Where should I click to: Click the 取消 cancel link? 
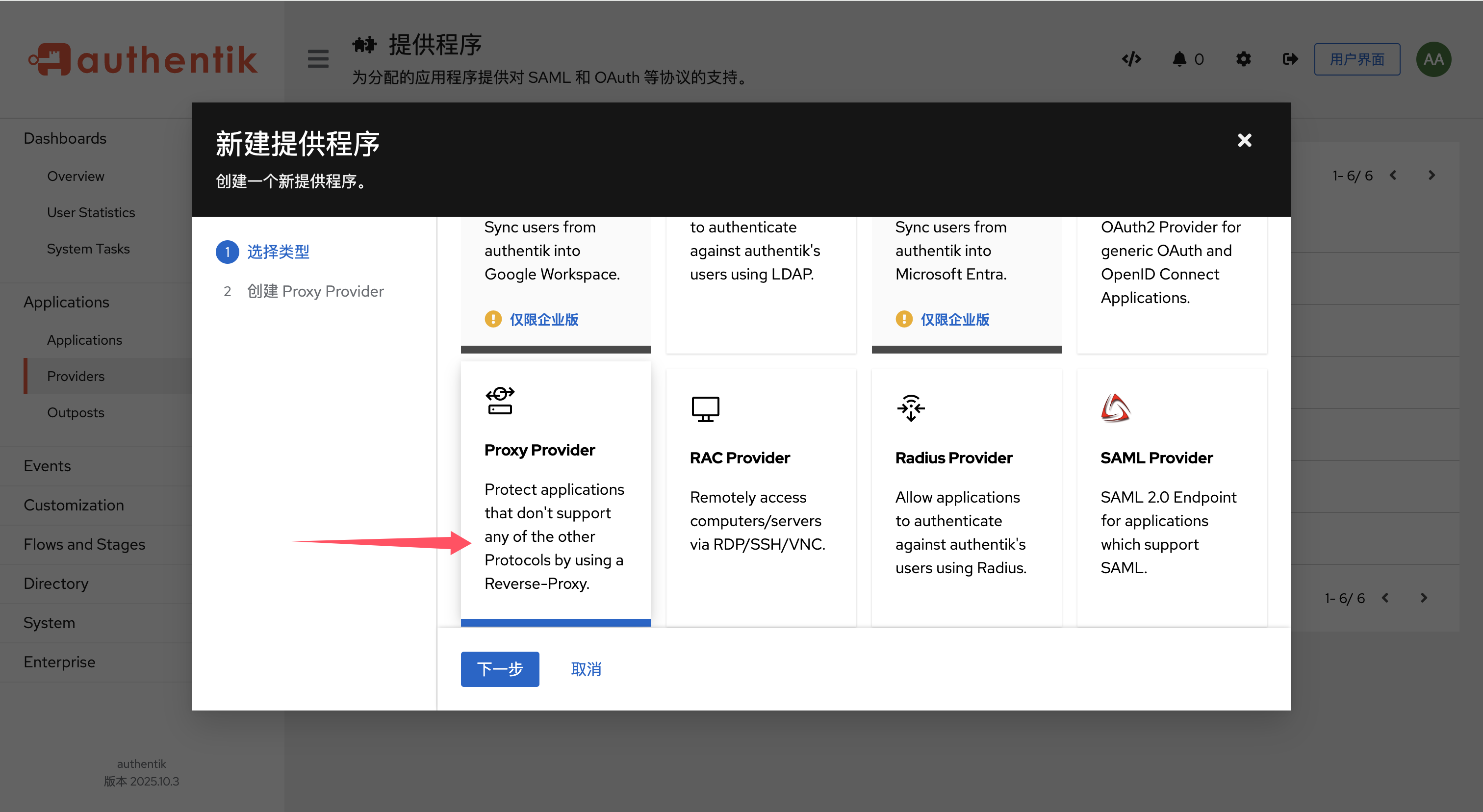[x=586, y=669]
